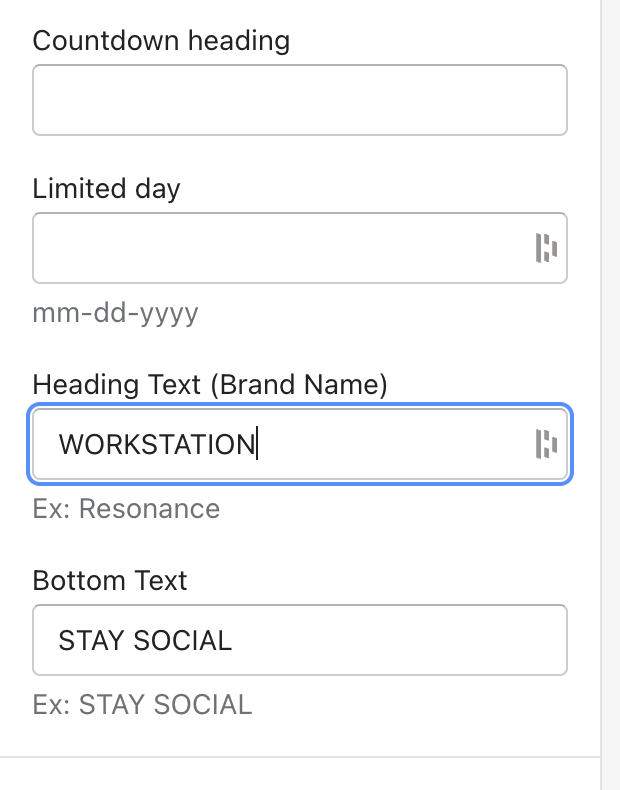Click the Countdown heading label
This screenshot has height=790, width=620.
tap(161, 41)
